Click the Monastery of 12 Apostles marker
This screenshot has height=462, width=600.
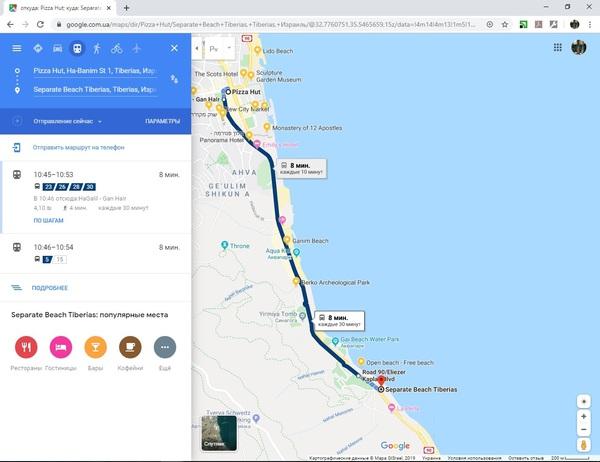tap(267, 127)
